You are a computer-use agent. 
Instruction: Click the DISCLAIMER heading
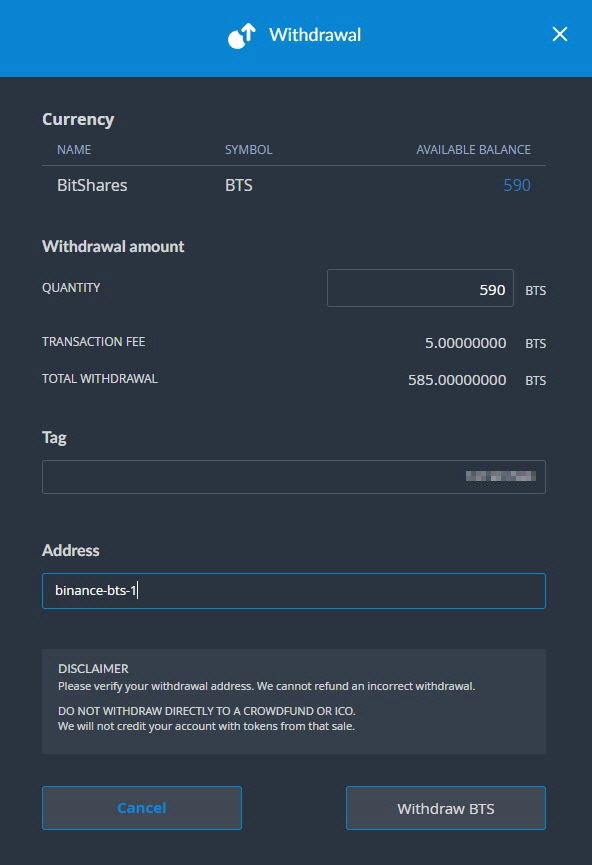click(x=93, y=669)
